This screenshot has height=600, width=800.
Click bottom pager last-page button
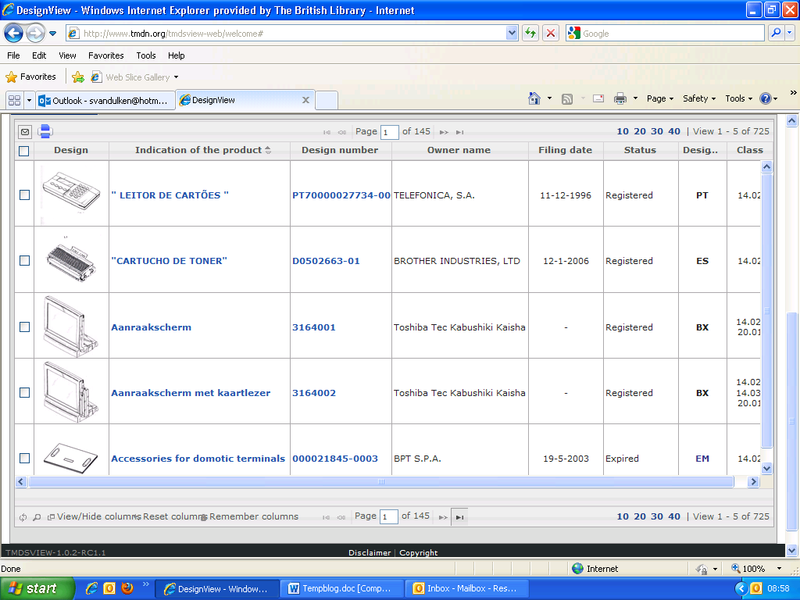click(x=460, y=517)
